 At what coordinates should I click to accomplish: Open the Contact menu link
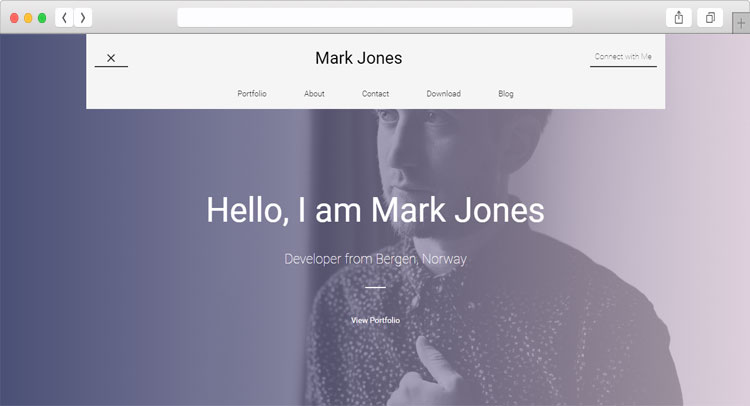coord(375,94)
